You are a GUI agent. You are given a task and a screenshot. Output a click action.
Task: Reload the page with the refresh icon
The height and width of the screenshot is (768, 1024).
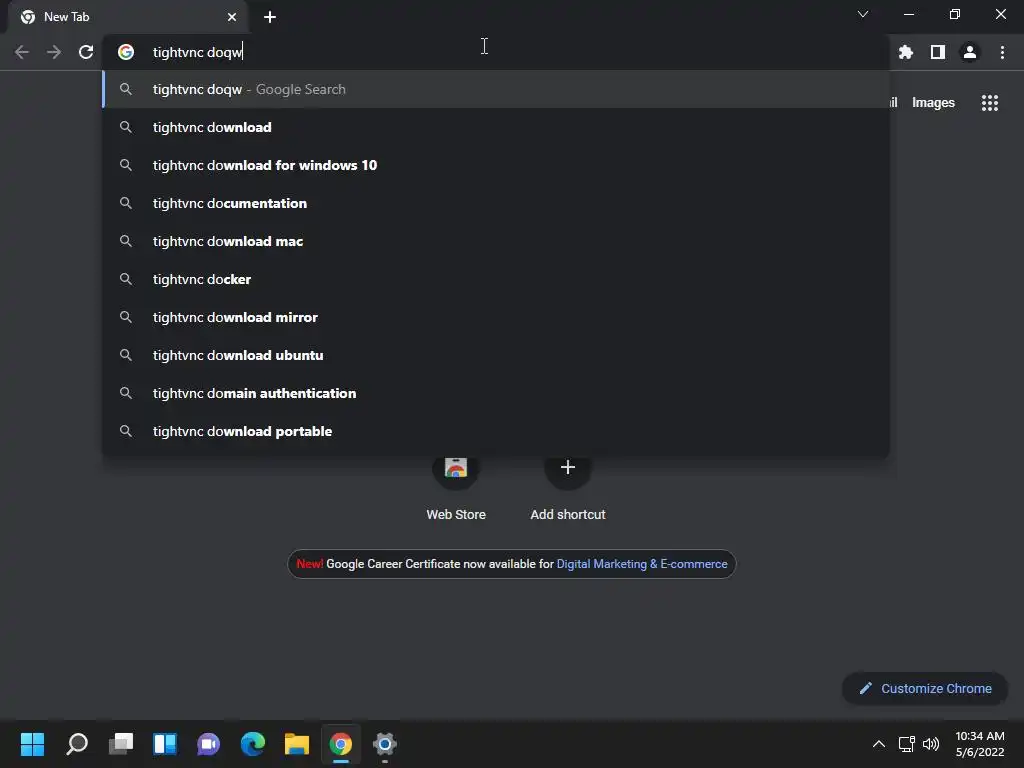[x=86, y=52]
